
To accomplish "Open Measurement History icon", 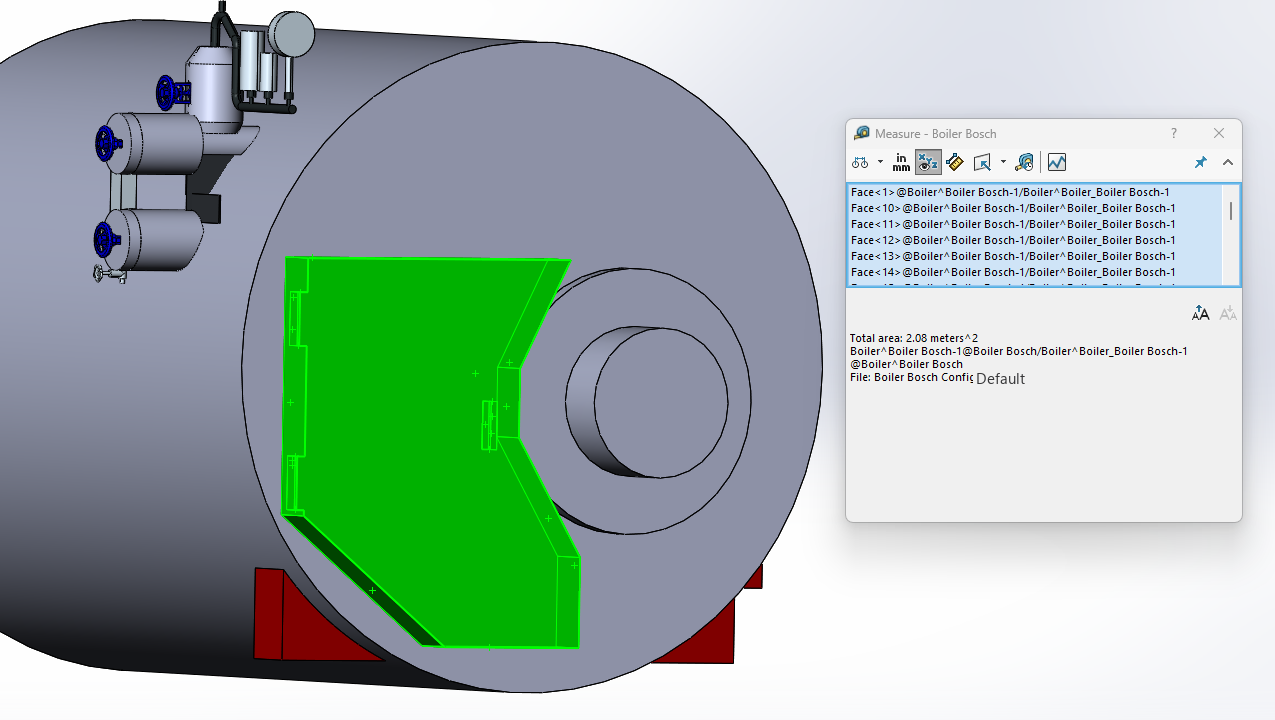I will click(x=1024, y=162).
